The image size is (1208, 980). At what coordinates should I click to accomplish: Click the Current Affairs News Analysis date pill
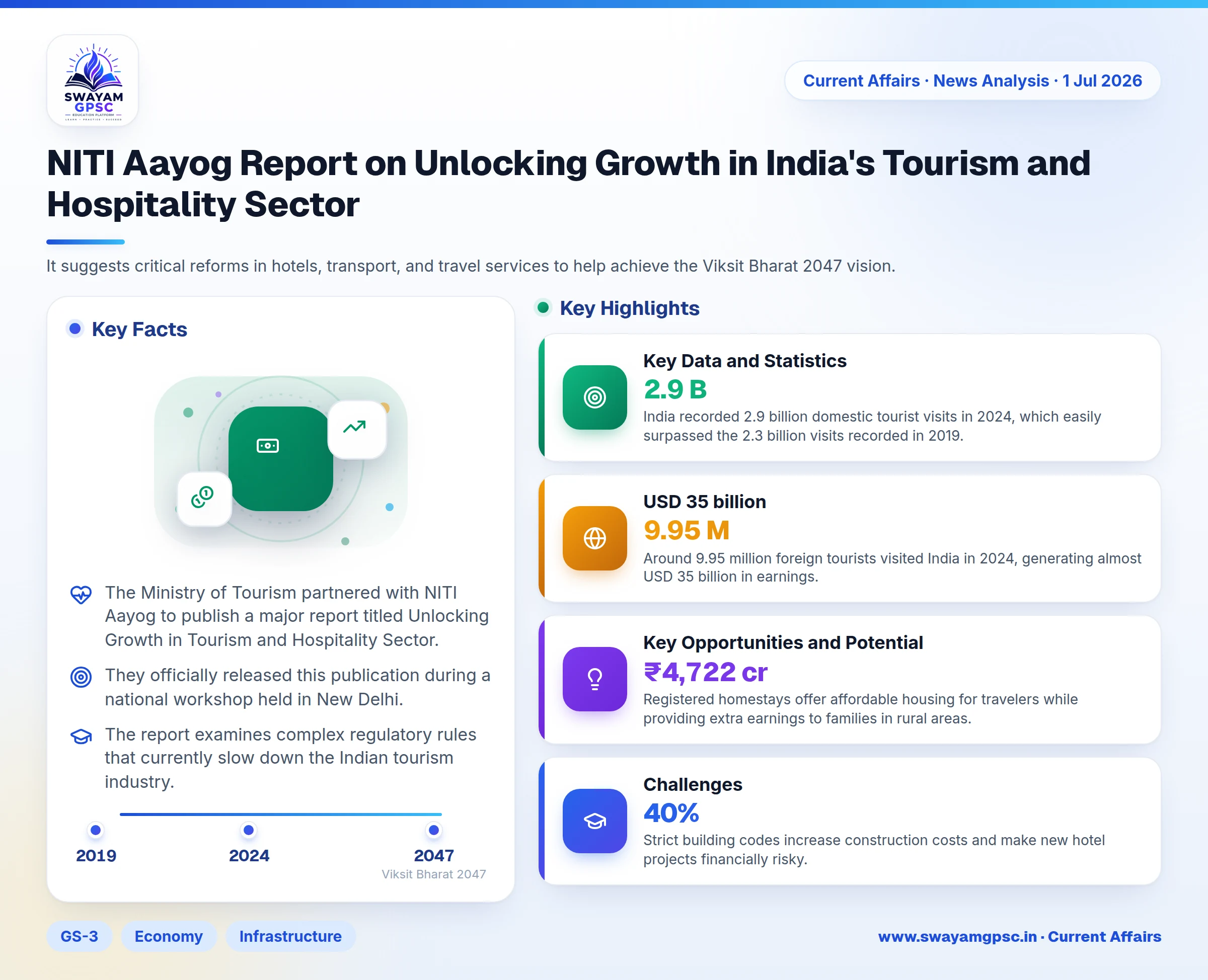[x=972, y=80]
